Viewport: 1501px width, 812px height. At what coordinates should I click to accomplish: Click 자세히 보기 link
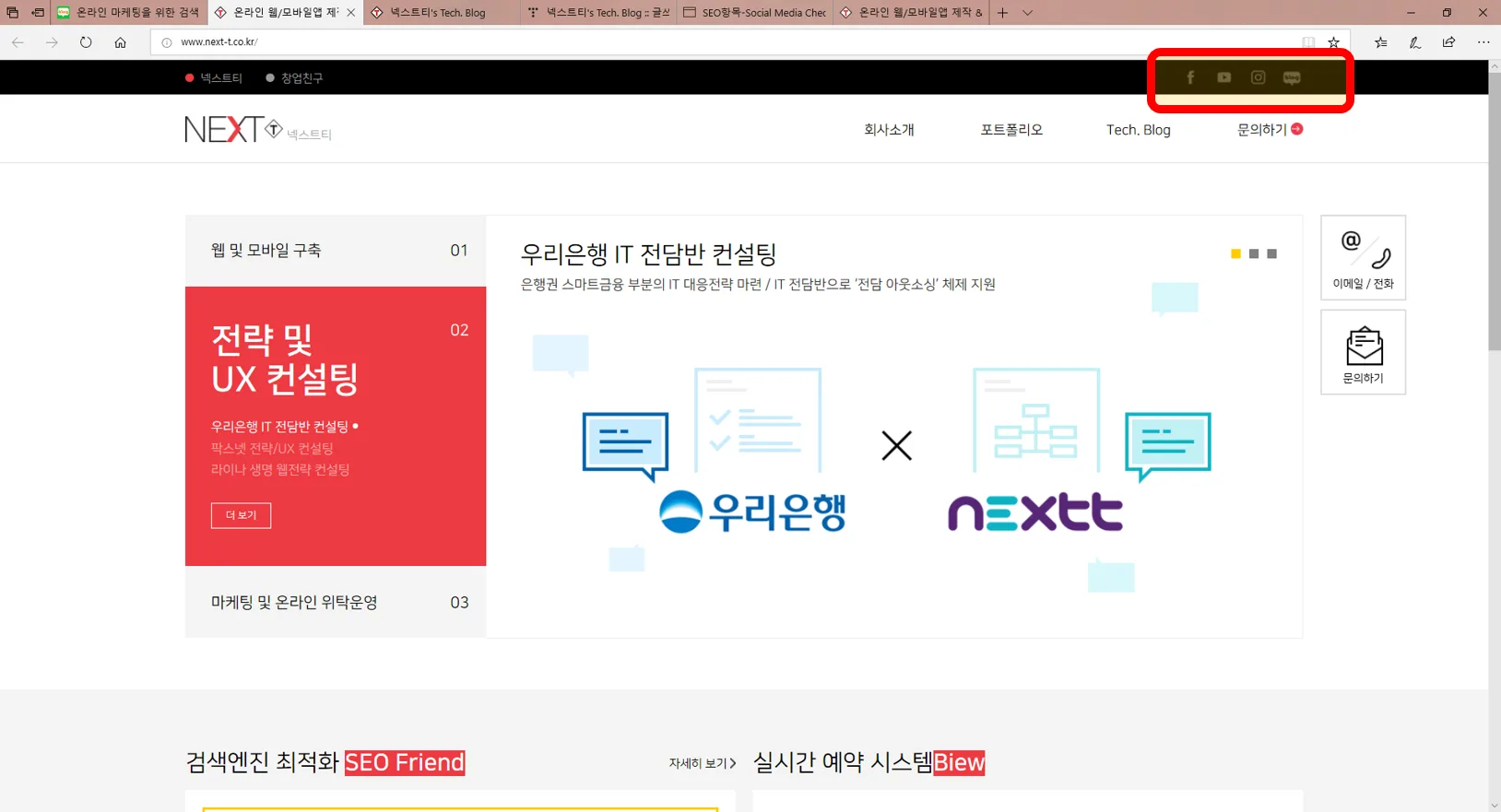coord(702,763)
